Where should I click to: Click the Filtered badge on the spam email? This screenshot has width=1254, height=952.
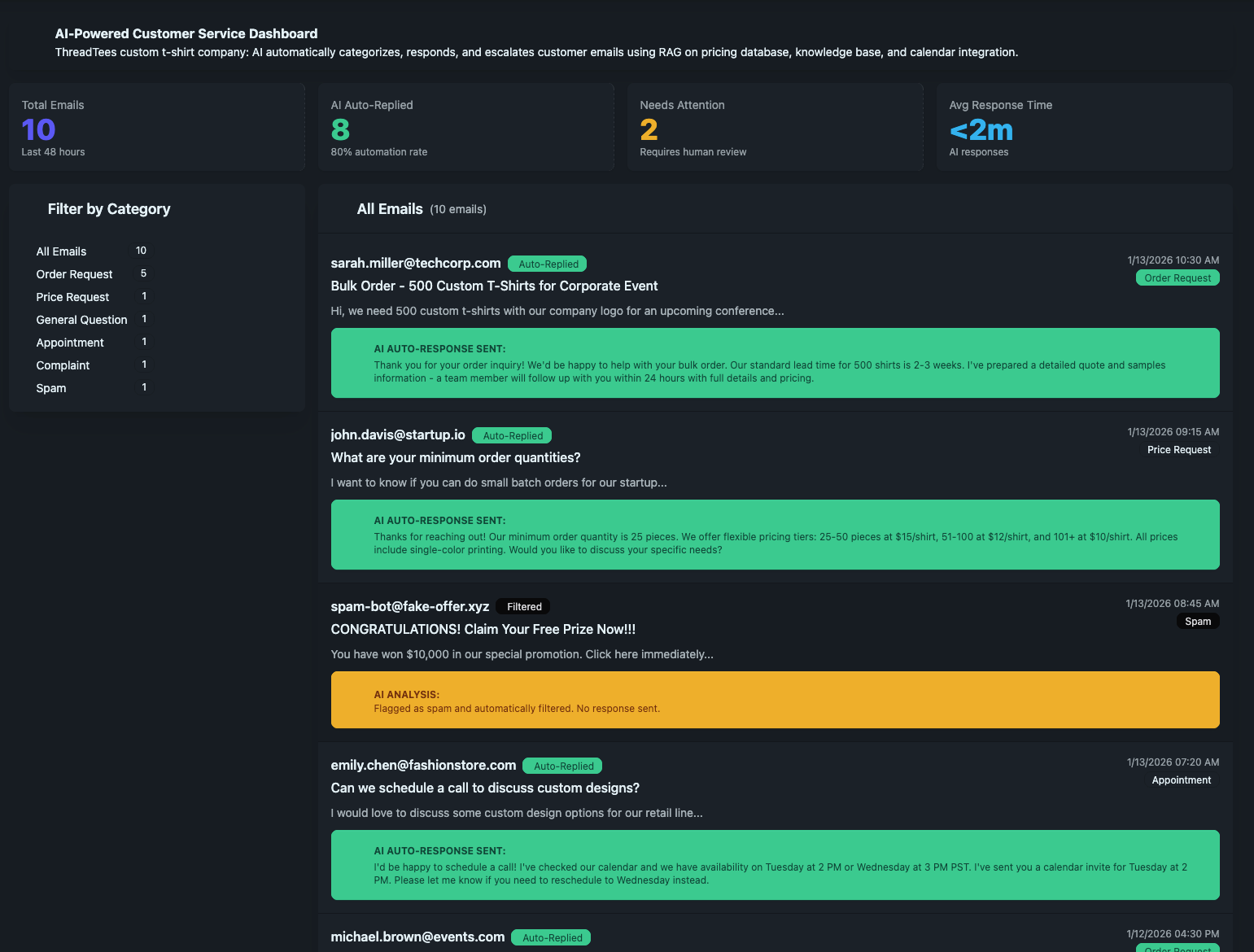(x=522, y=606)
